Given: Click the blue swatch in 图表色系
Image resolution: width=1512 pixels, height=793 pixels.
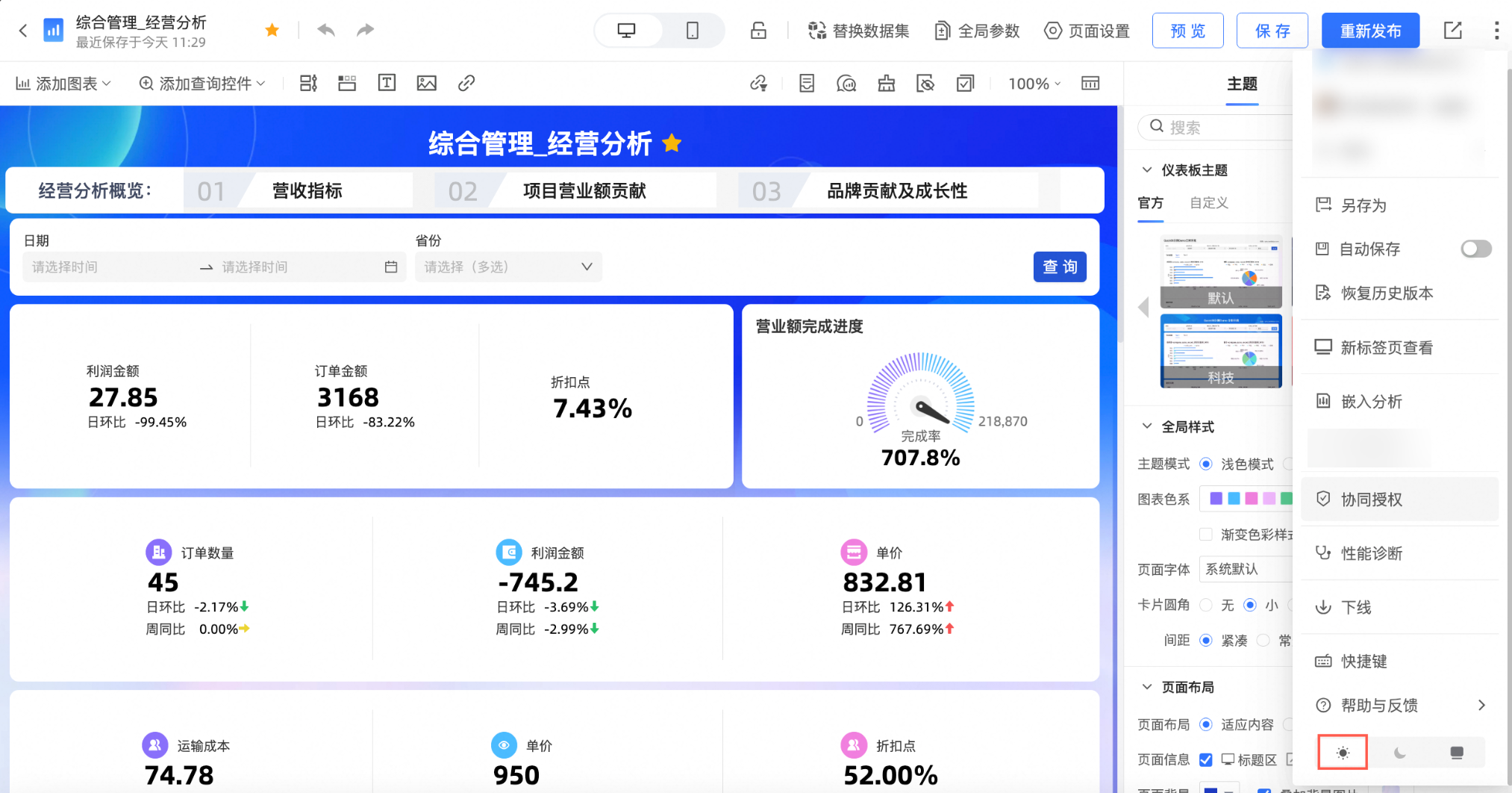Looking at the screenshot, I should tap(1234, 498).
